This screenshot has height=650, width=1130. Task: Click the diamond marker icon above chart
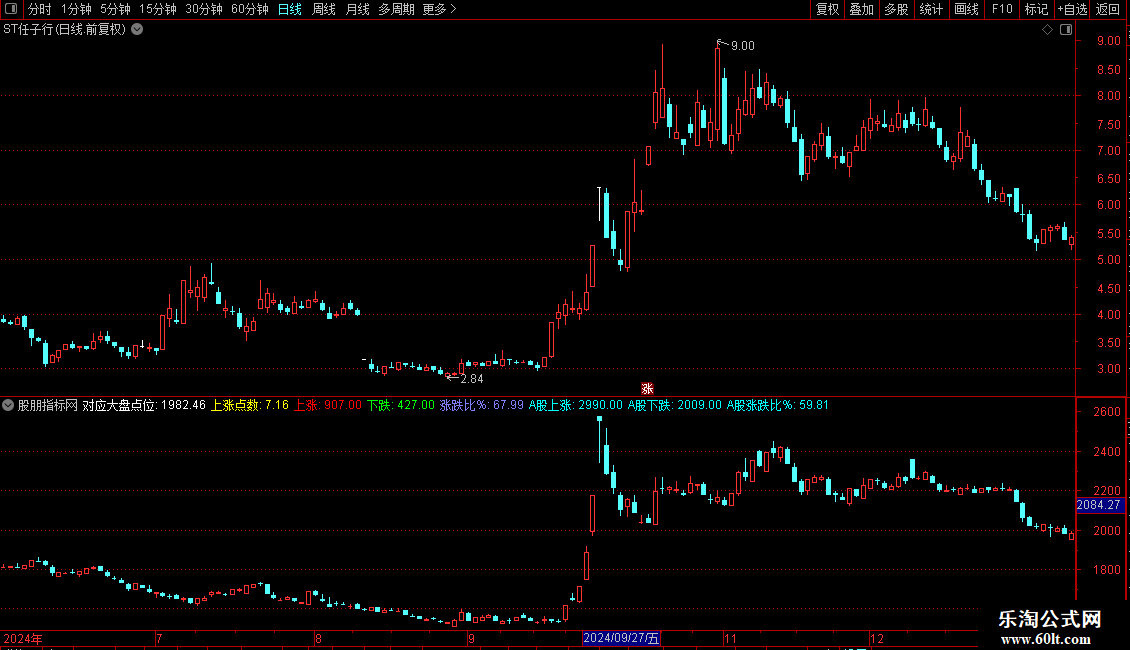pos(1047,30)
